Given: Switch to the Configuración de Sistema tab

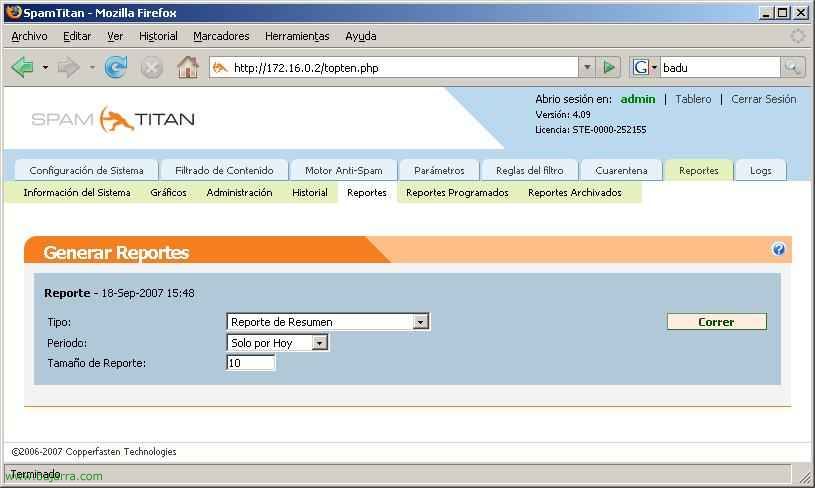Looking at the screenshot, I should click(x=86, y=170).
